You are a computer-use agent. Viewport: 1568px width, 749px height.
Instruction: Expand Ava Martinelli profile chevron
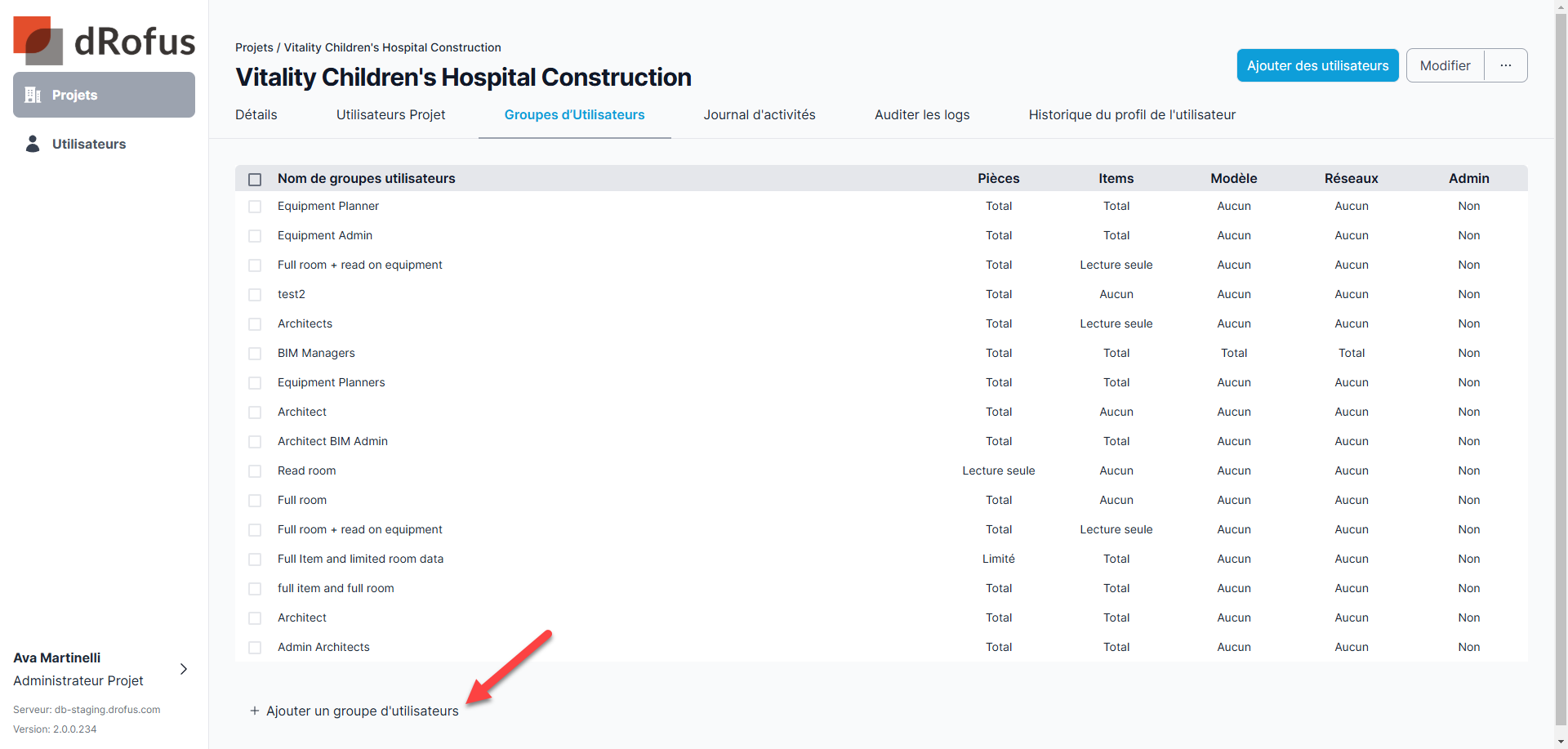pos(184,669)
